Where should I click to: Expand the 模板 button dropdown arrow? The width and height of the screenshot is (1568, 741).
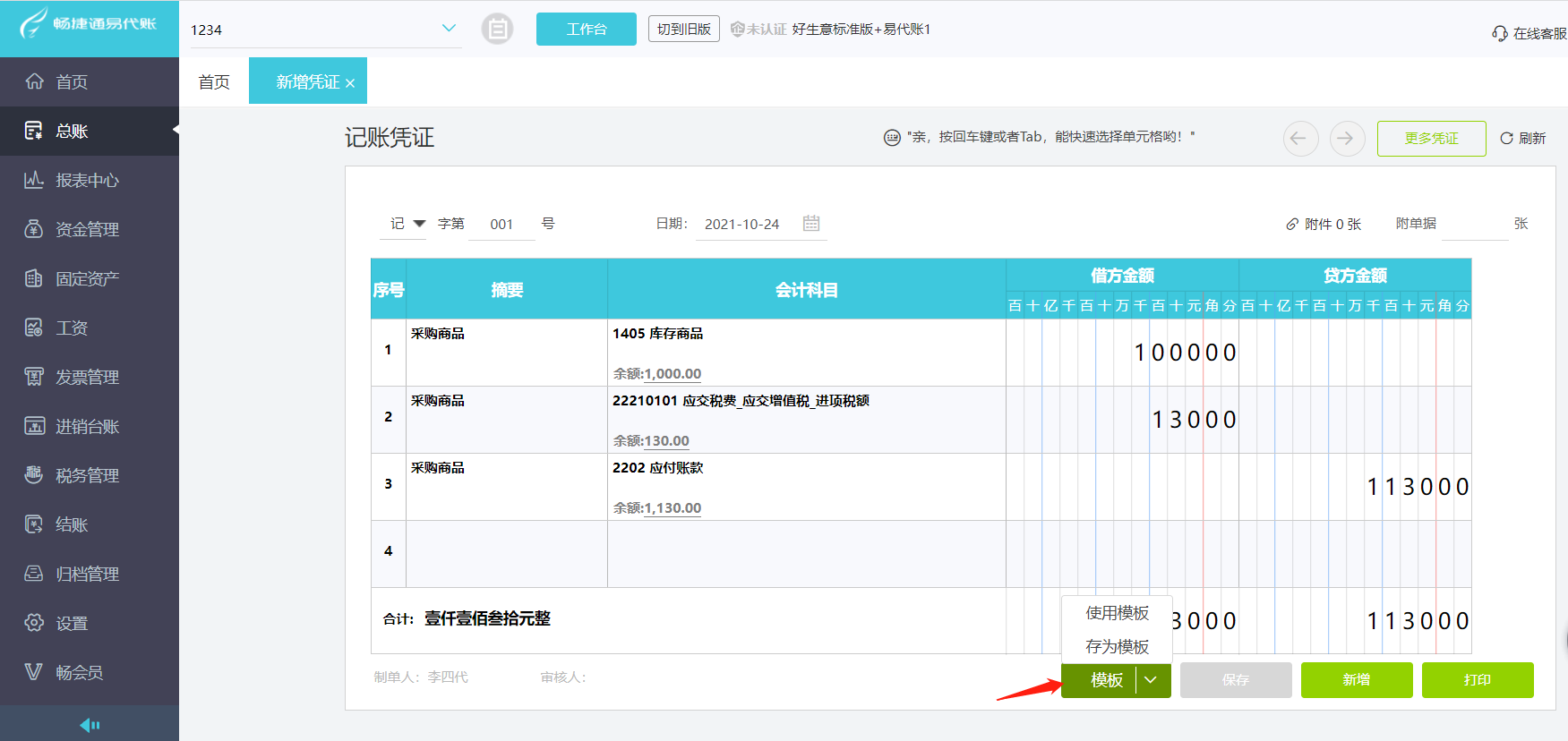[x=1152, y=680]
